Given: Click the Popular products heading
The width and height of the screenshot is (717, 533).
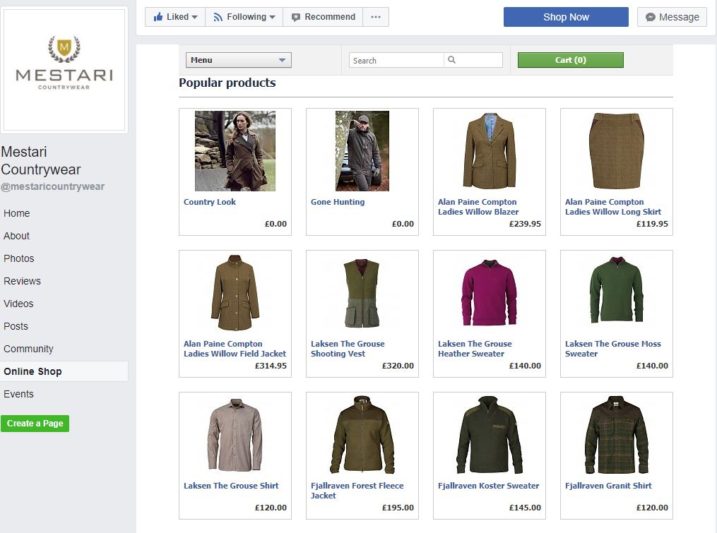Looking at the screenshot, I should click(x=227, y=83).
